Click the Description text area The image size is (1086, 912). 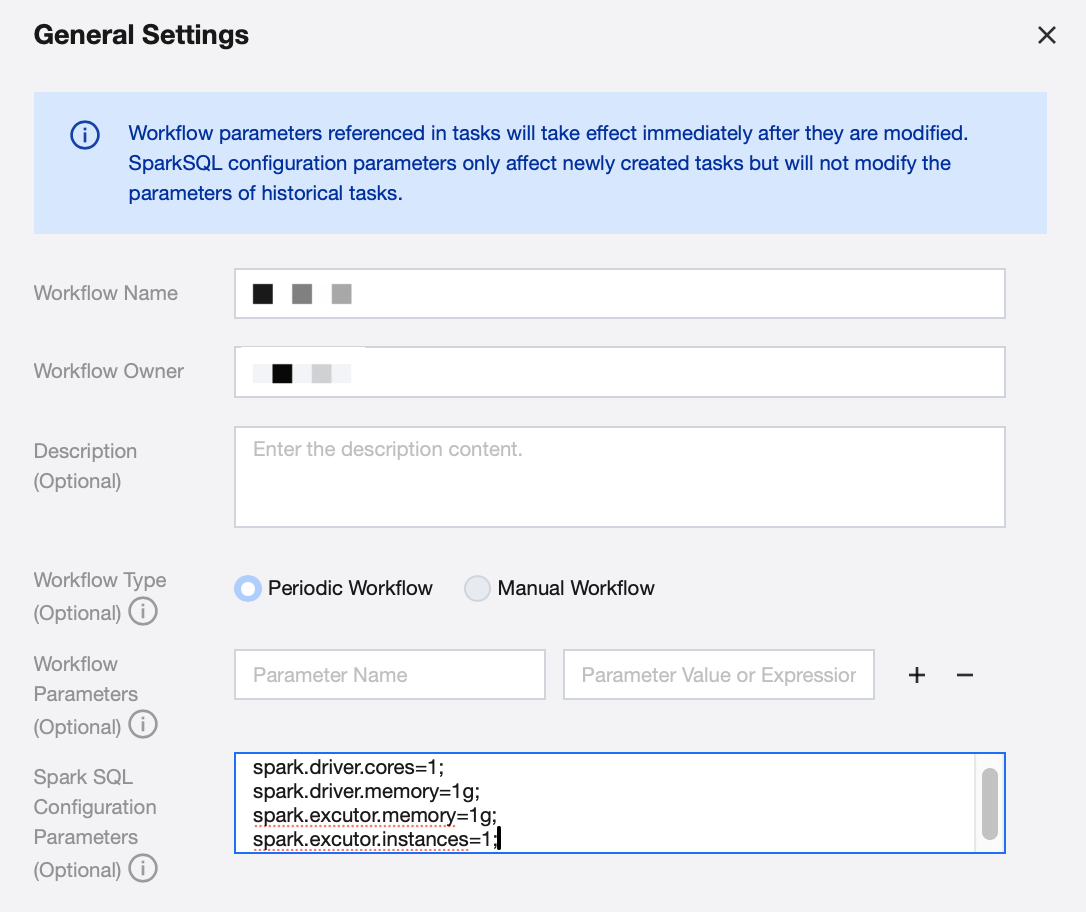click(619, 477)
